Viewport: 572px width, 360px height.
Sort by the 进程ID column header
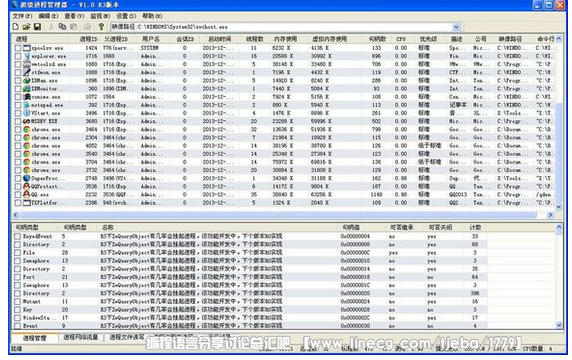point(84,39)
